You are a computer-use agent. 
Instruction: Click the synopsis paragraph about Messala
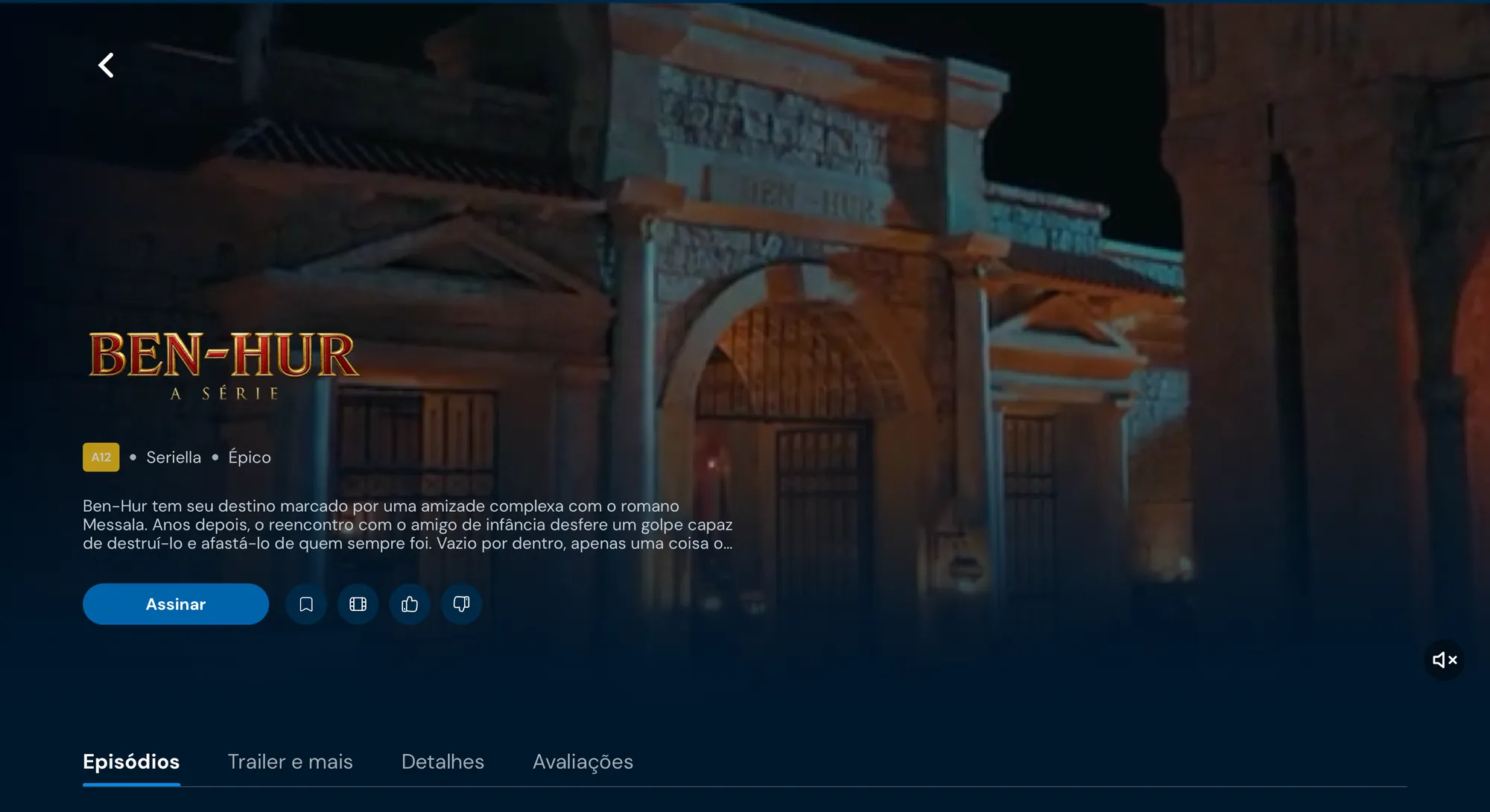tap(408, 525)
